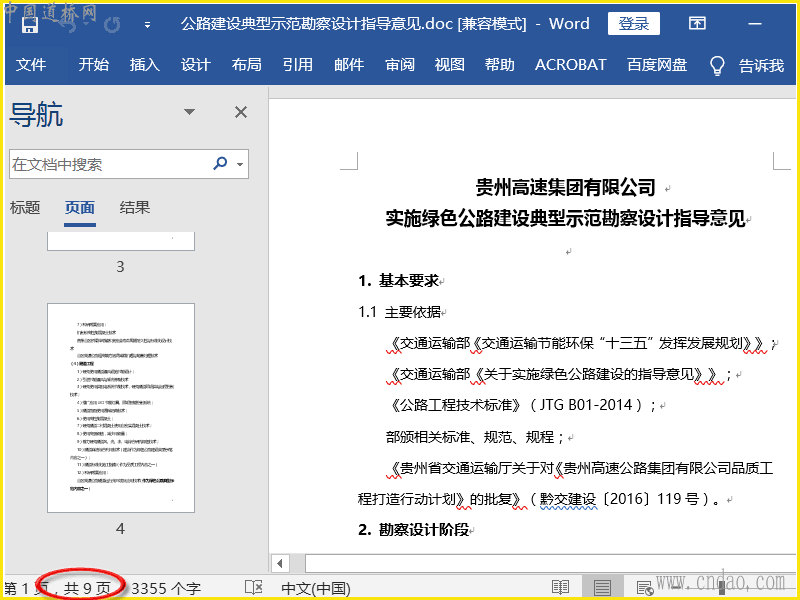Image resolution: width=800 pixels, height=600 pixels.
Task: Select the page 4 thumbnail
Action: [120, 409]
